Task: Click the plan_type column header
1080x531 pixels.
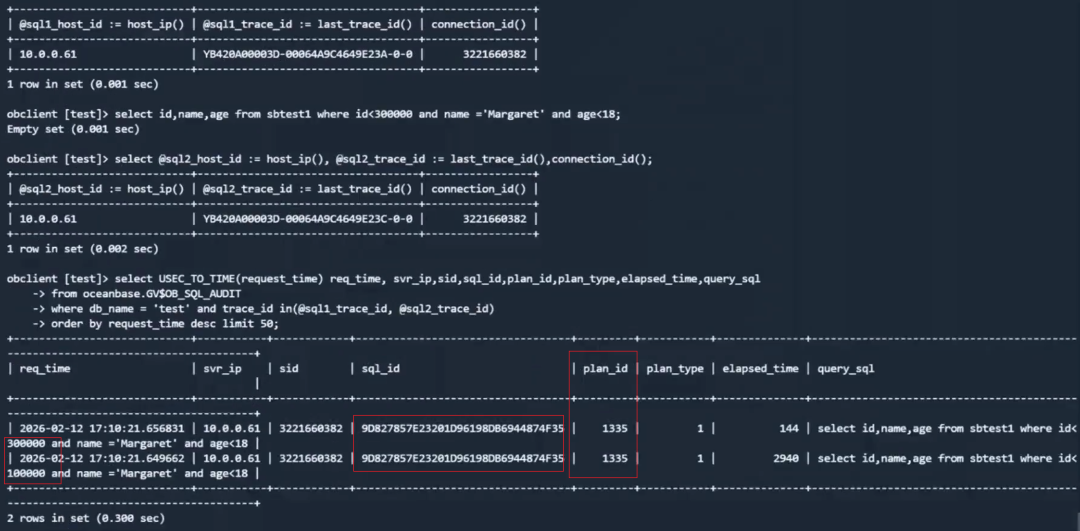Action: [676, 368]
